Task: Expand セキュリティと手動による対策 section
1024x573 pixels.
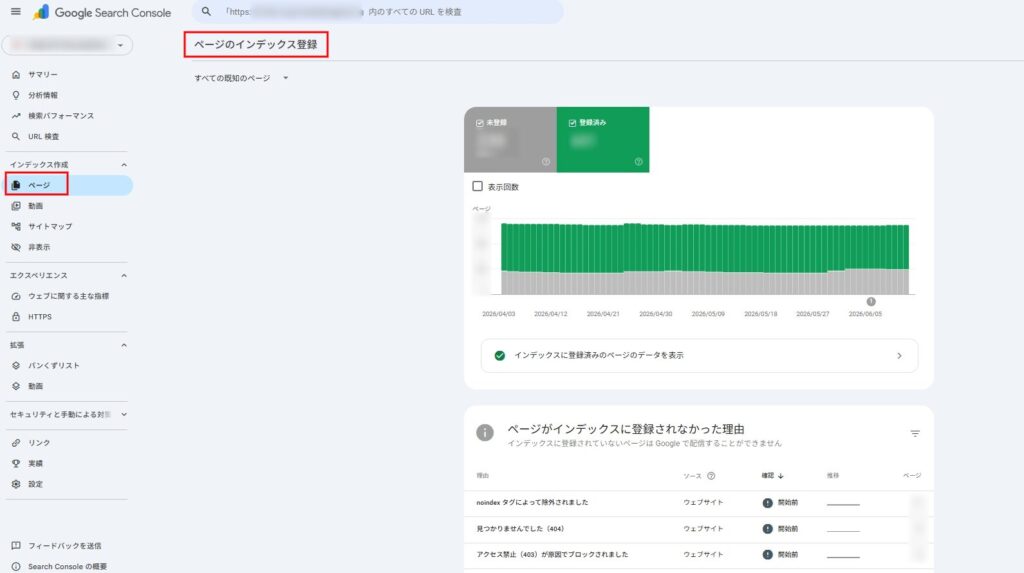Action: pyautogui.click(x=123, y=414)
